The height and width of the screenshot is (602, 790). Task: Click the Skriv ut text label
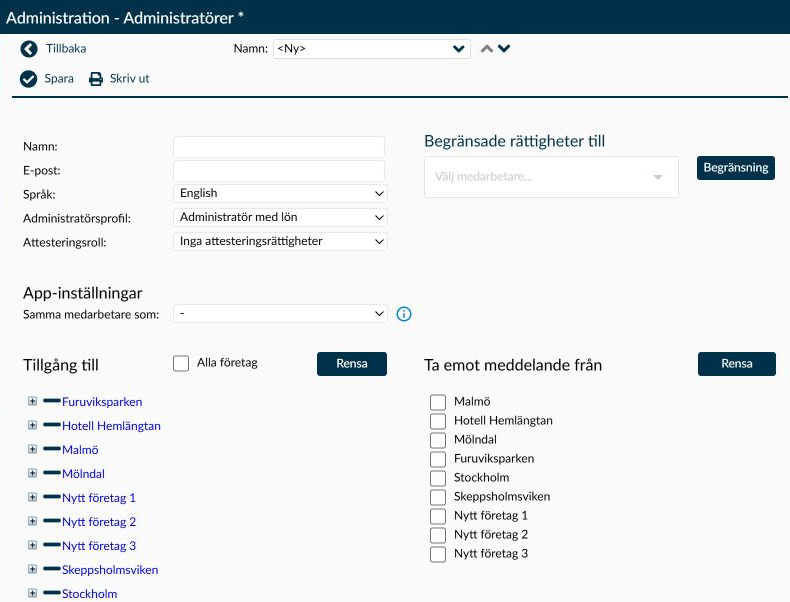(x=129, y=79)
